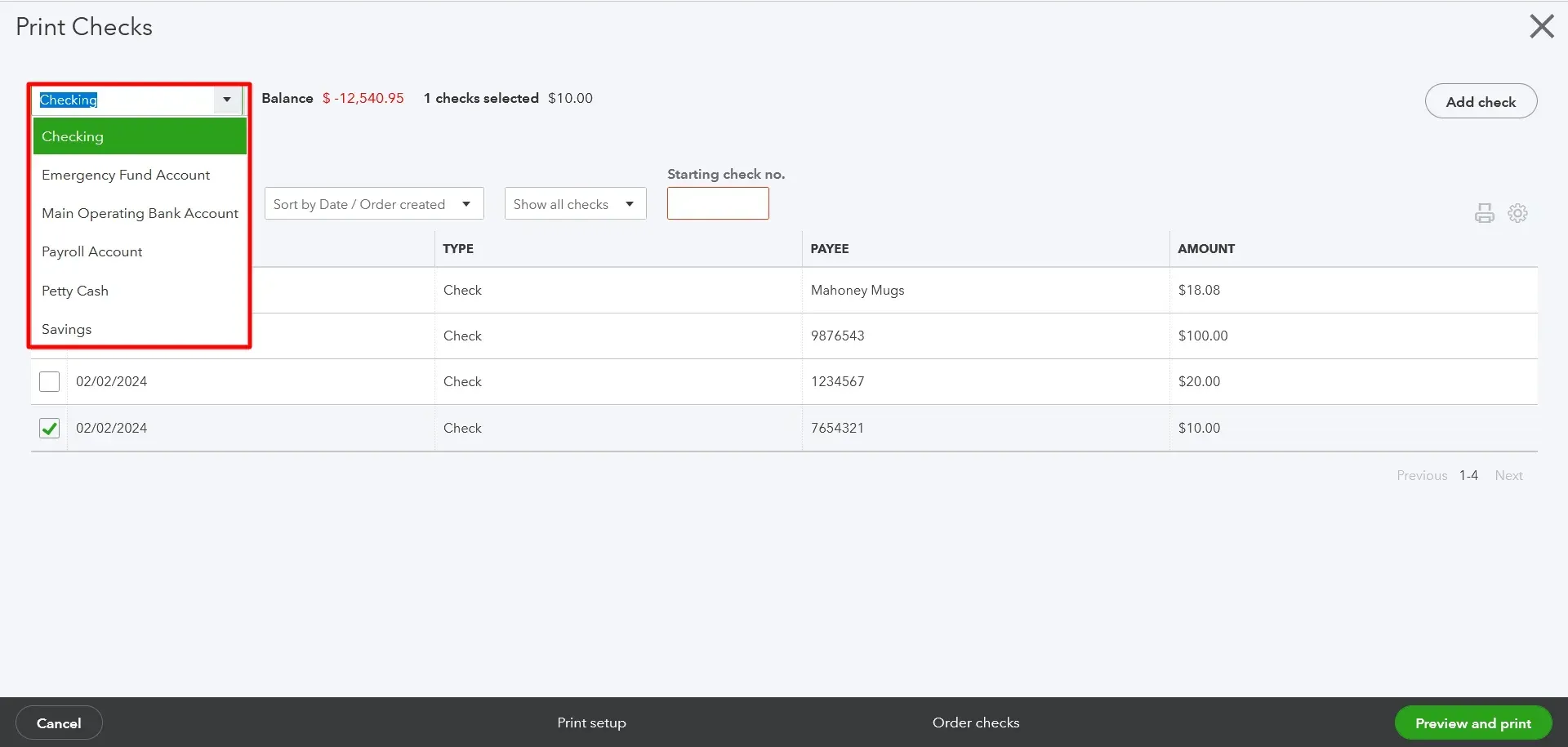Click the PAYEE column header

(x=830, y=248)
